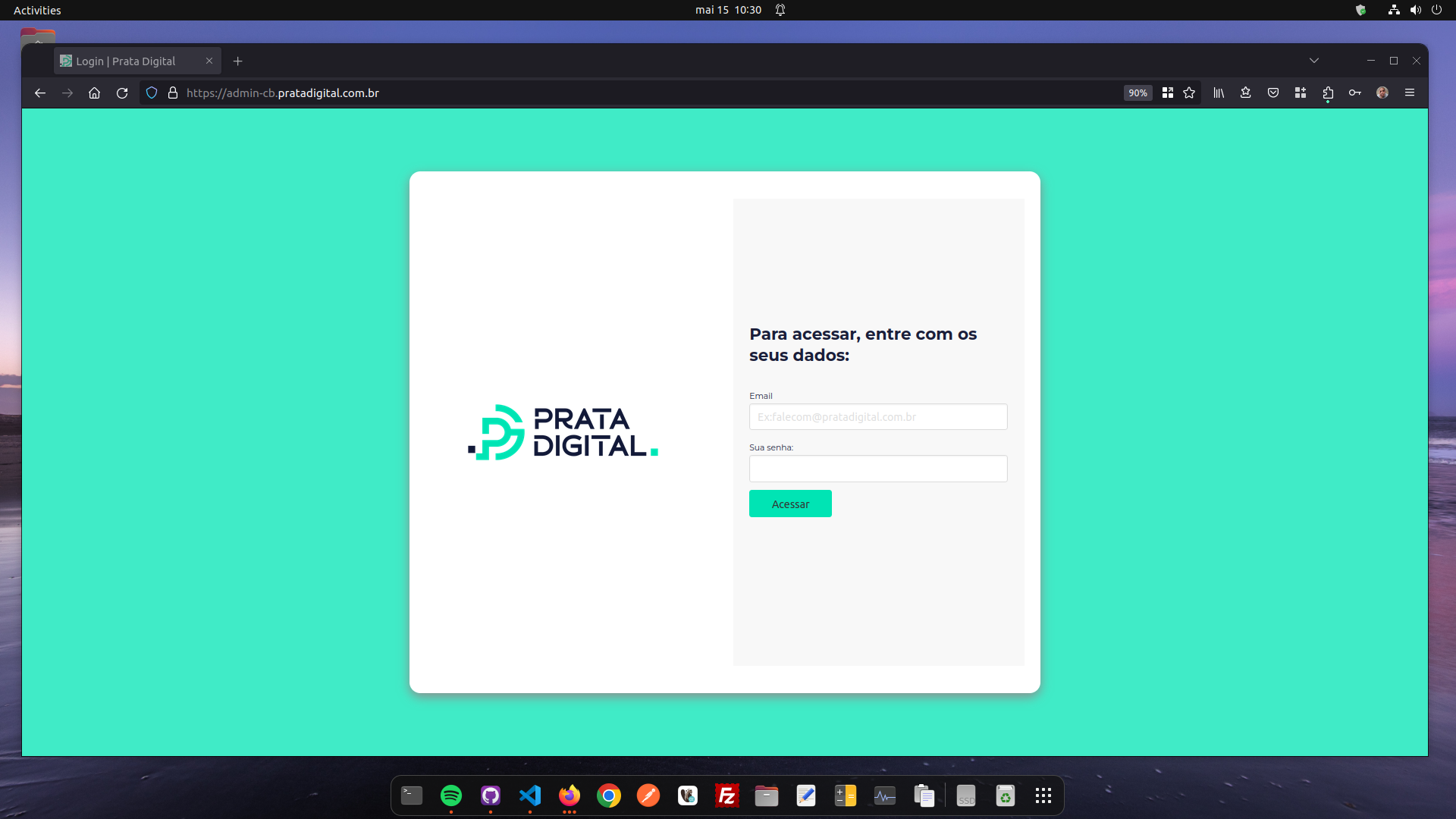
Task: Bookmark this page with star icon
Action: pyautogui.click(x=1189, y=93)
